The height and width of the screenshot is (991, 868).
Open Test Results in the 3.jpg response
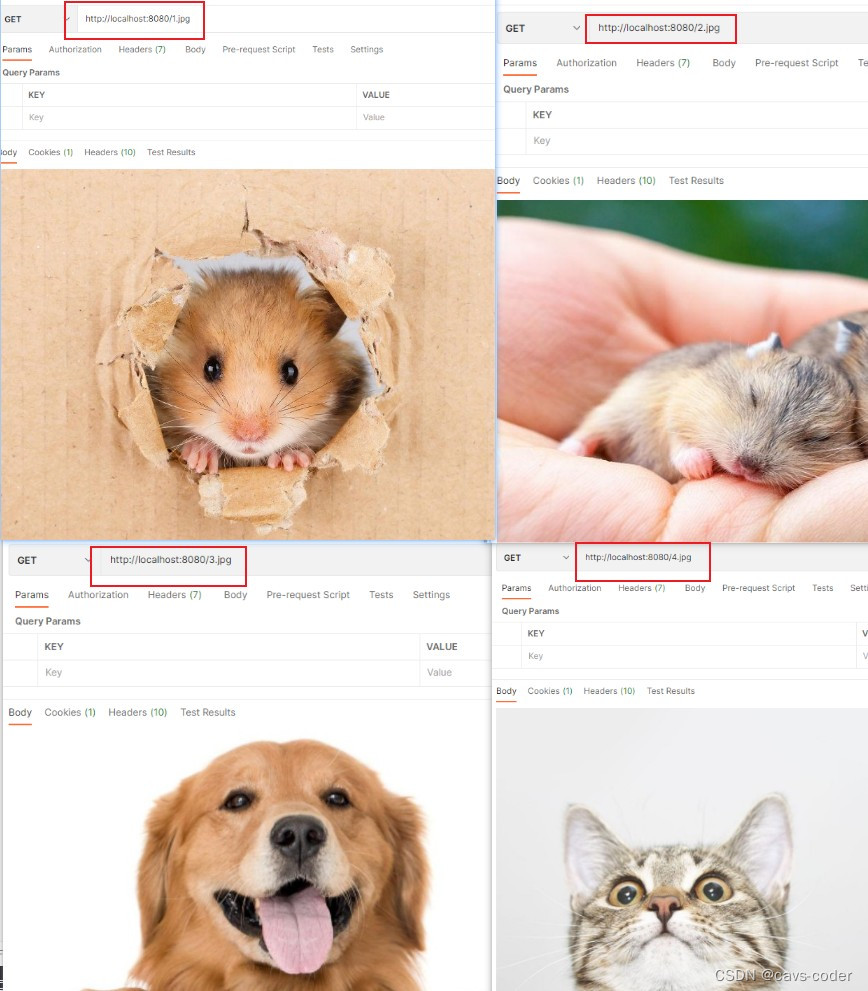pos(208,713)
